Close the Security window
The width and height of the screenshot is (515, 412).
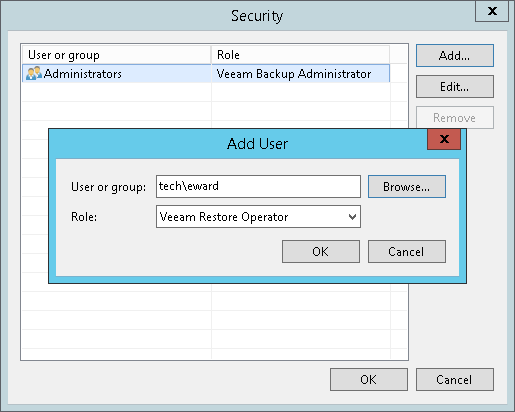pyautogui.click(x=492, y=11)
